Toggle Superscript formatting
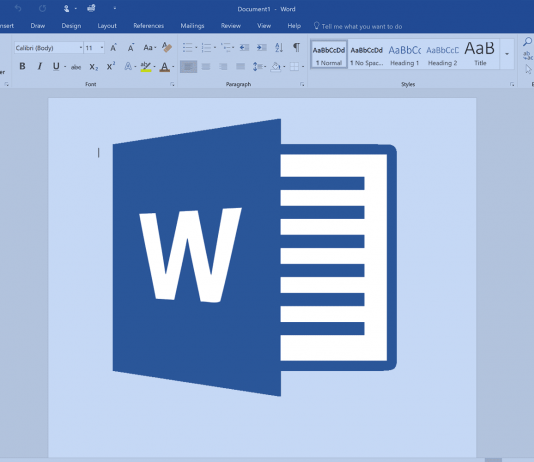The image size is (534, 462). (x=111, y=66)
